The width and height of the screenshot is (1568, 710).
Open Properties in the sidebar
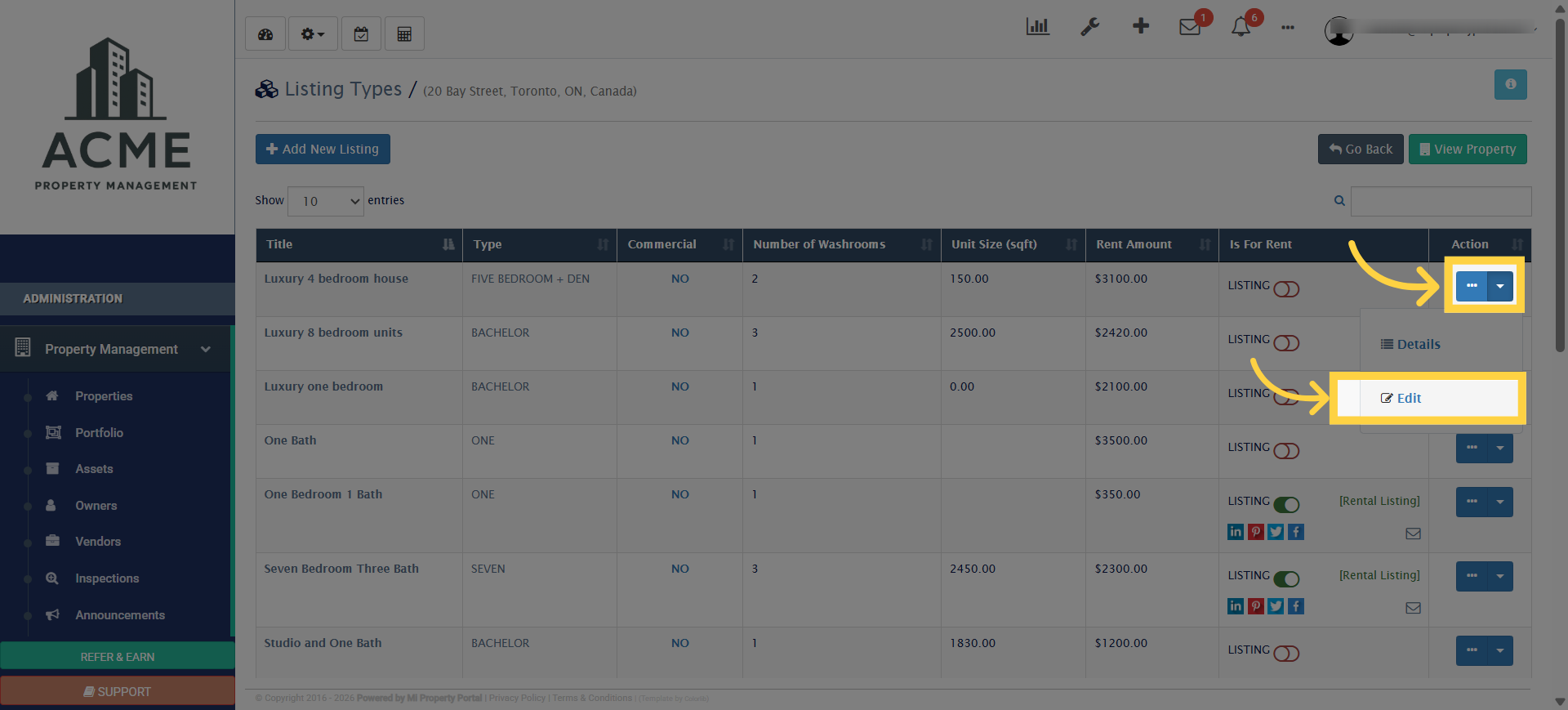pyautogui.click(x=104, y=396)
